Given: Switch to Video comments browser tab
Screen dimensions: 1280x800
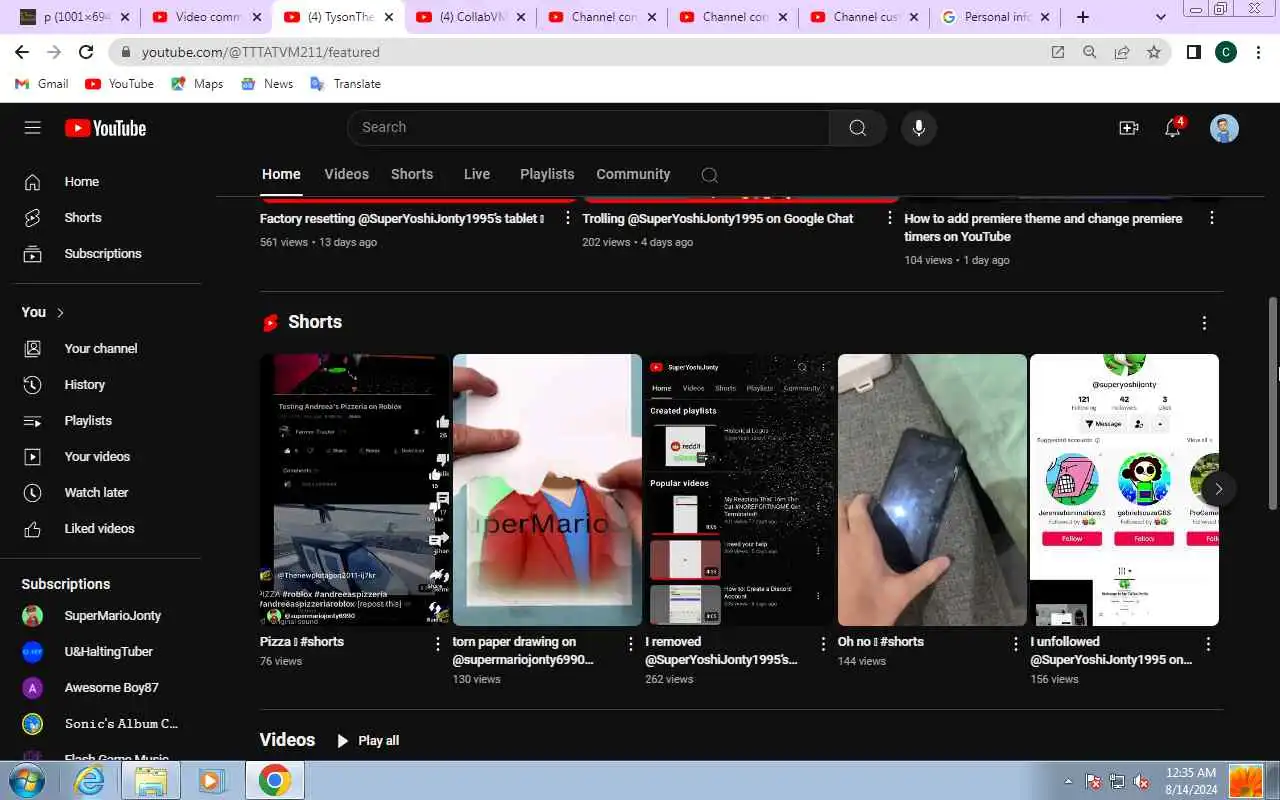Looking at the screenshot, I should tap(207, 17).
